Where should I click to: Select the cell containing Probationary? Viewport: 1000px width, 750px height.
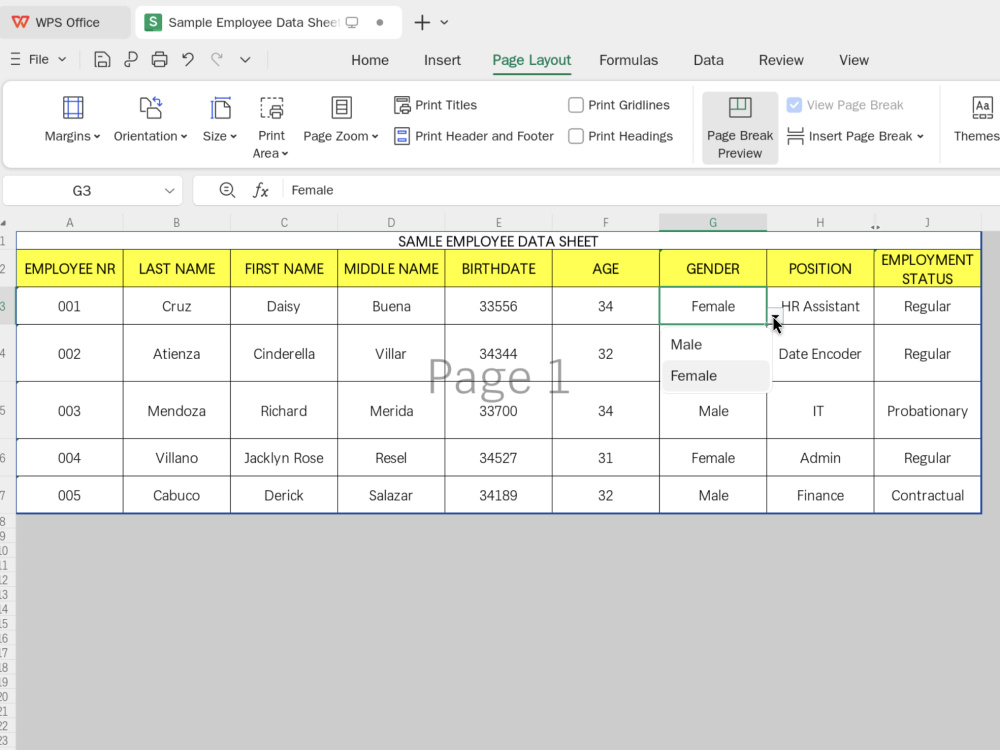point(927,411)
